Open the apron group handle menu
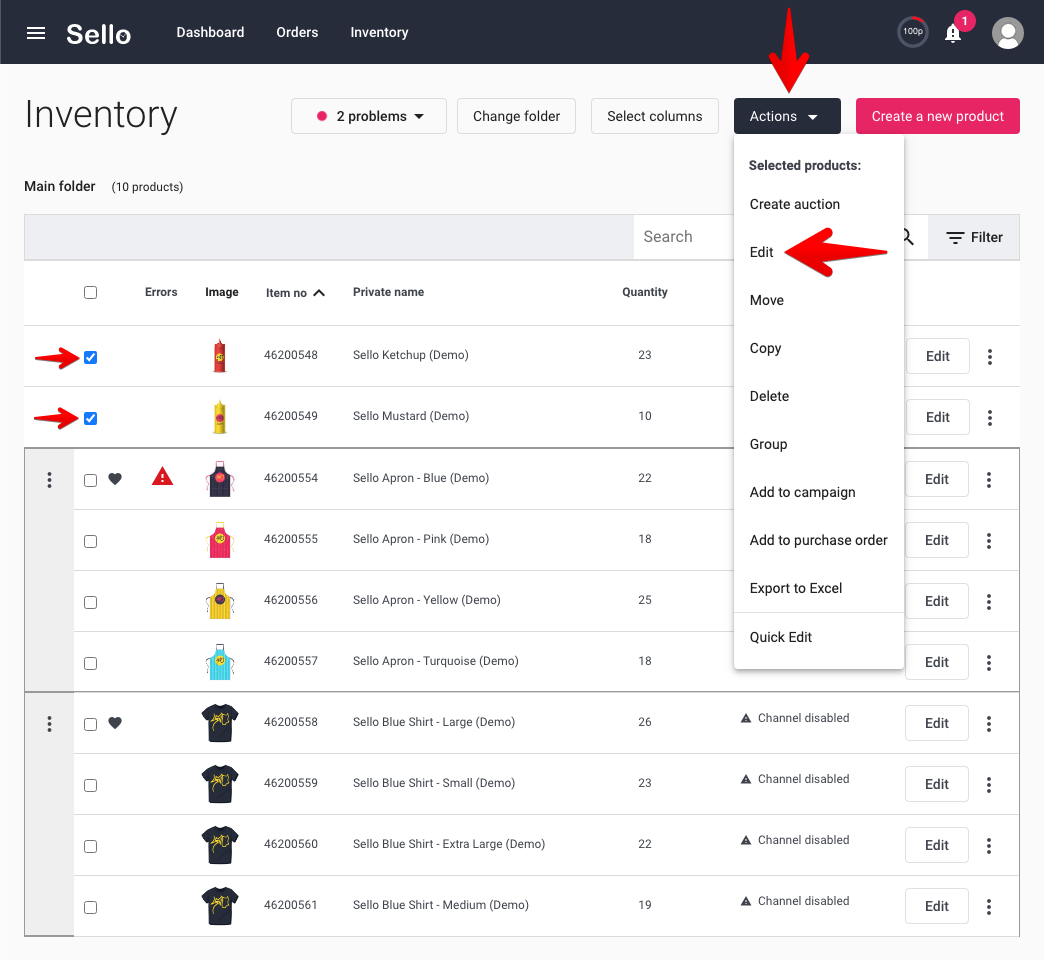 [x=49, y=480]
